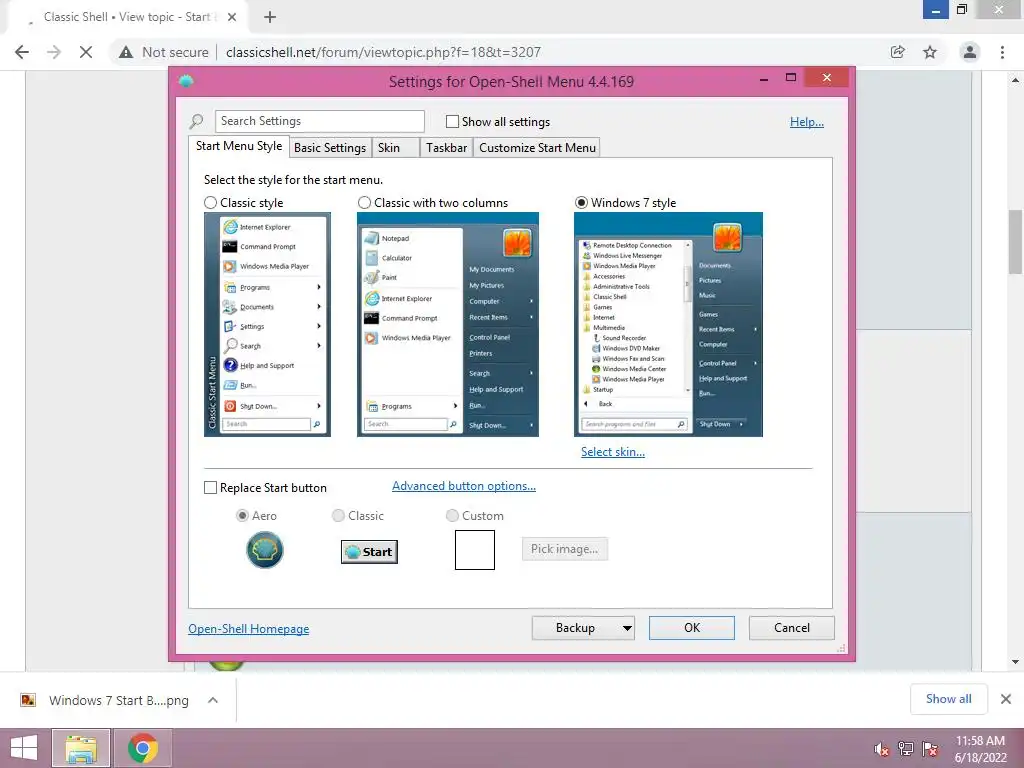
Task: Close the downloads bar
Action: coord(1006,699)
